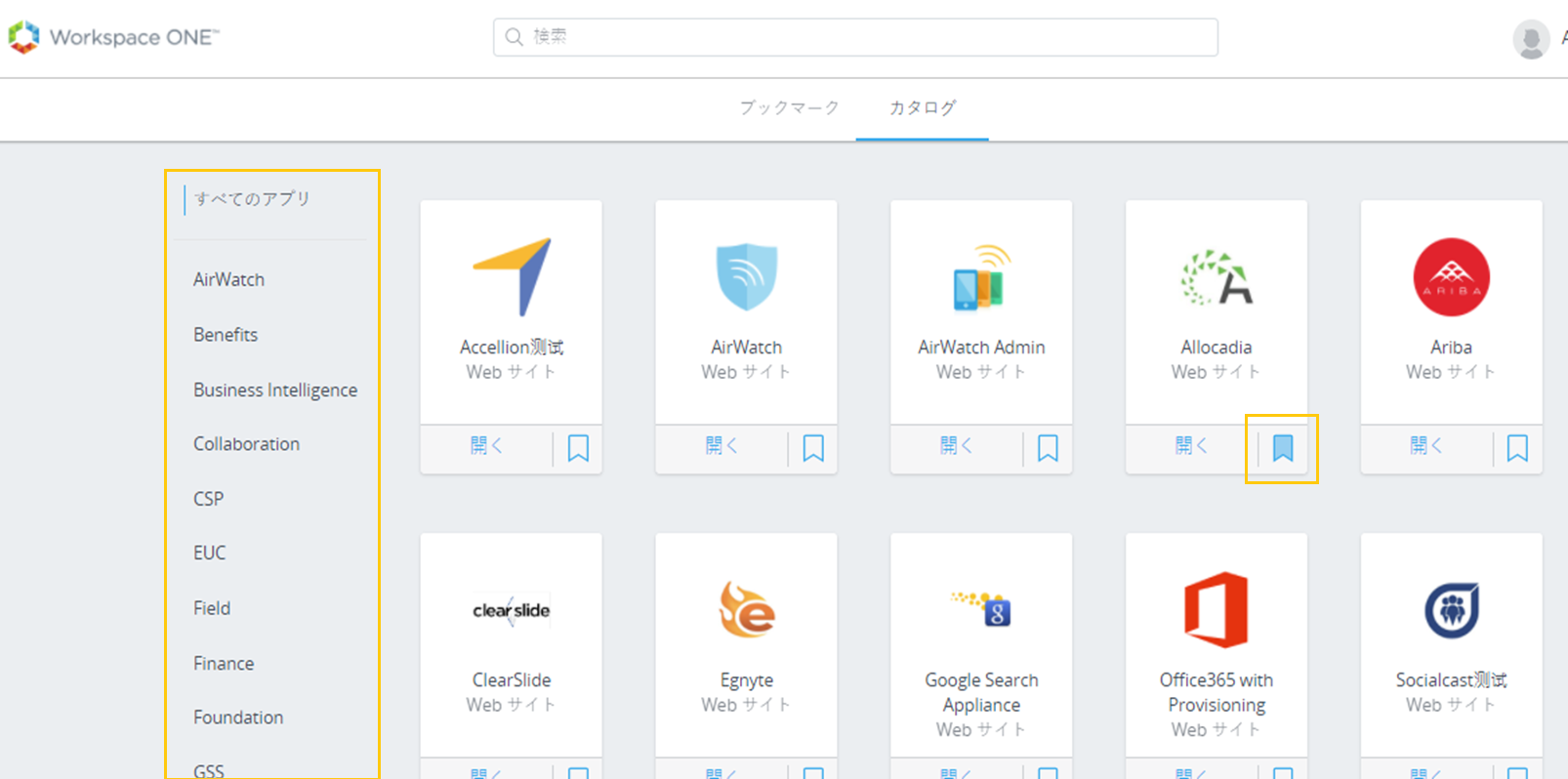Viewport: 1568px width, 779px height.
Task: Click the Google Search Appliance icon
Action: click(981, 607)
